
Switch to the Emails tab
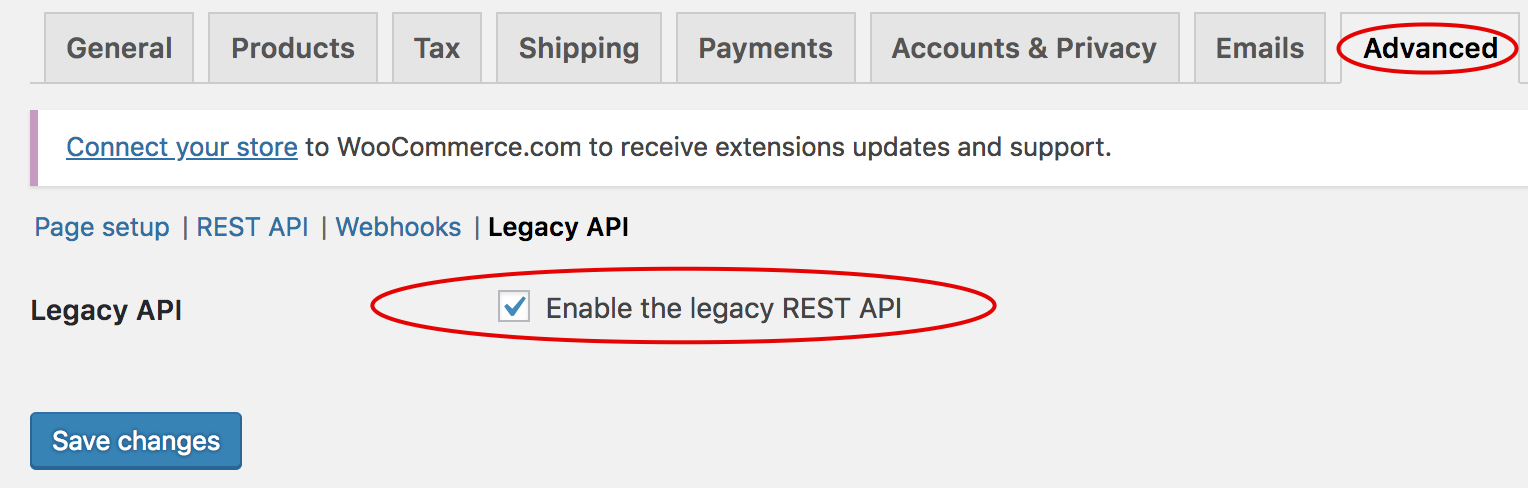1260,48
